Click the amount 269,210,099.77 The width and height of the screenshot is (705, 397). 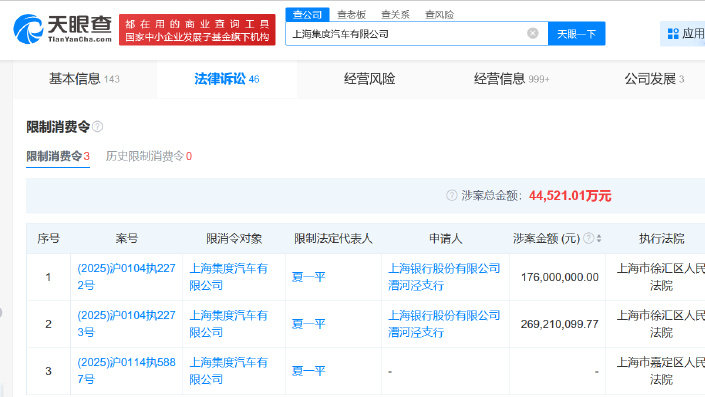pos(560,324)
